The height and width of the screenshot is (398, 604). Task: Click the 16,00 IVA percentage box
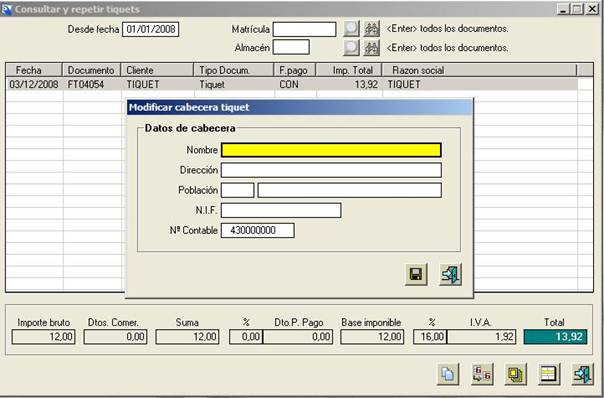coord(430,337)
